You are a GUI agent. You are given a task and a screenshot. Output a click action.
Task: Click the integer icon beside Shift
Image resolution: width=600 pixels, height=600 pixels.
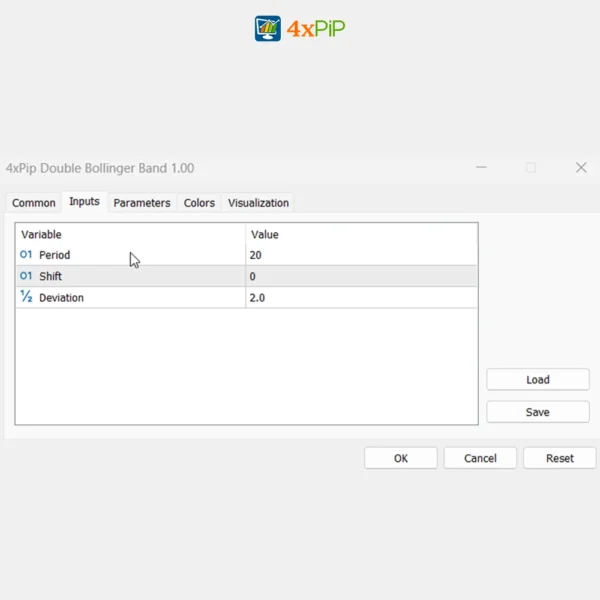[x=26, y=276]
